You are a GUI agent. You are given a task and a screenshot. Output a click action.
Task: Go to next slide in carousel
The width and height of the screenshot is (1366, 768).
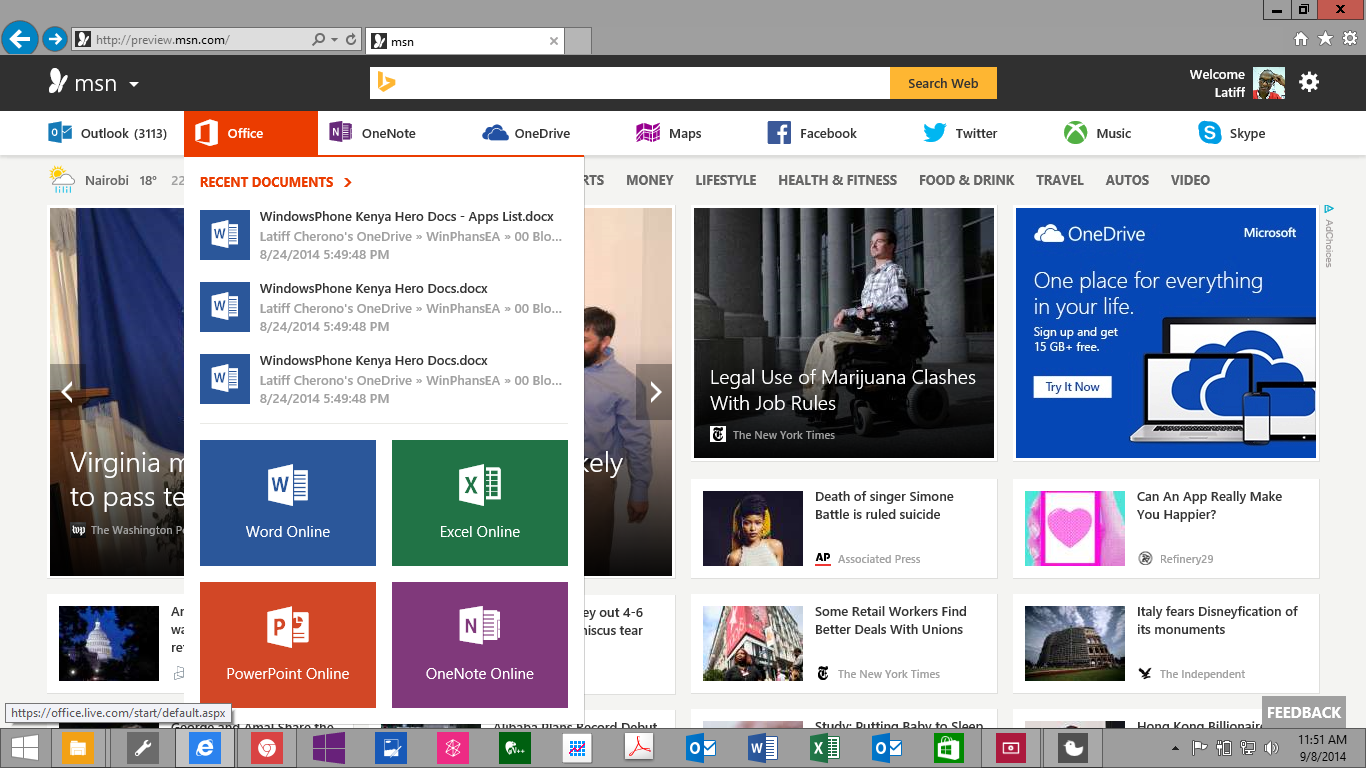pyautogui.click(x=655, y=392)
